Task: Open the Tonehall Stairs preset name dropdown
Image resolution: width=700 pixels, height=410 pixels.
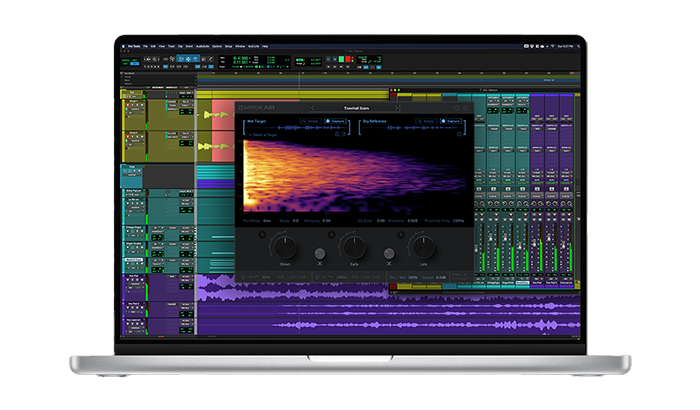Action: point(356,108)
